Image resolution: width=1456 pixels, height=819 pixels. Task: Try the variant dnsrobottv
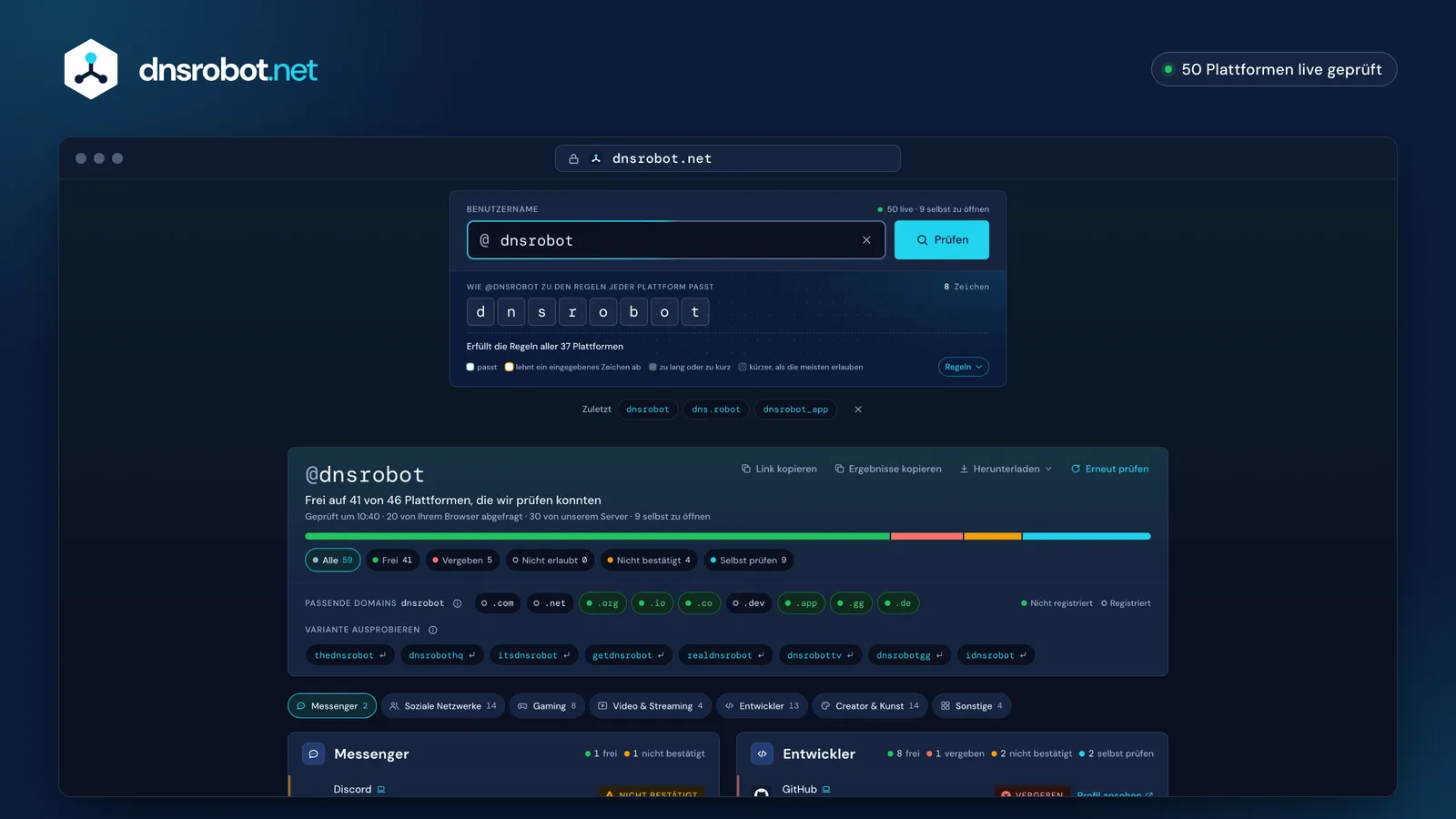820,655
